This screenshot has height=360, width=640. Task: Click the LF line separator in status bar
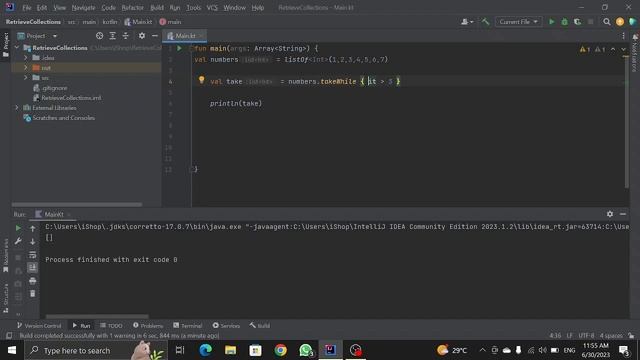(569, 336)
